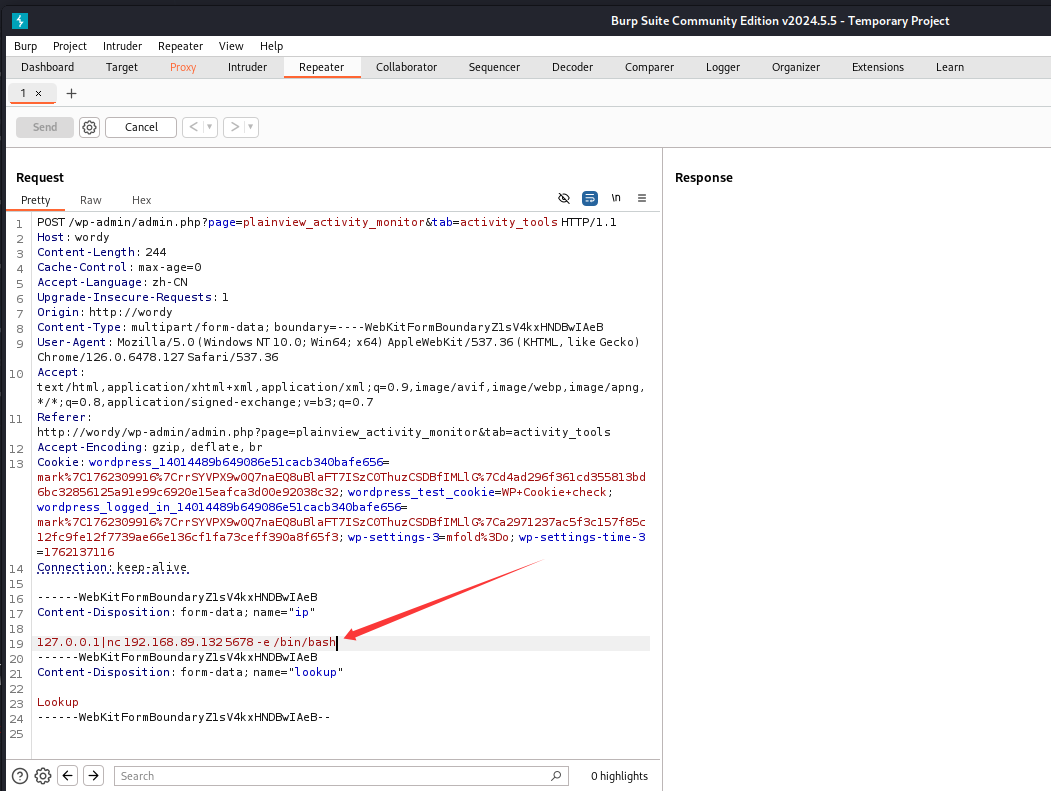This screenshot has height=791, width=1051.
Task: Click Content-Length: 244 header
Action: [x=102, y=252]
